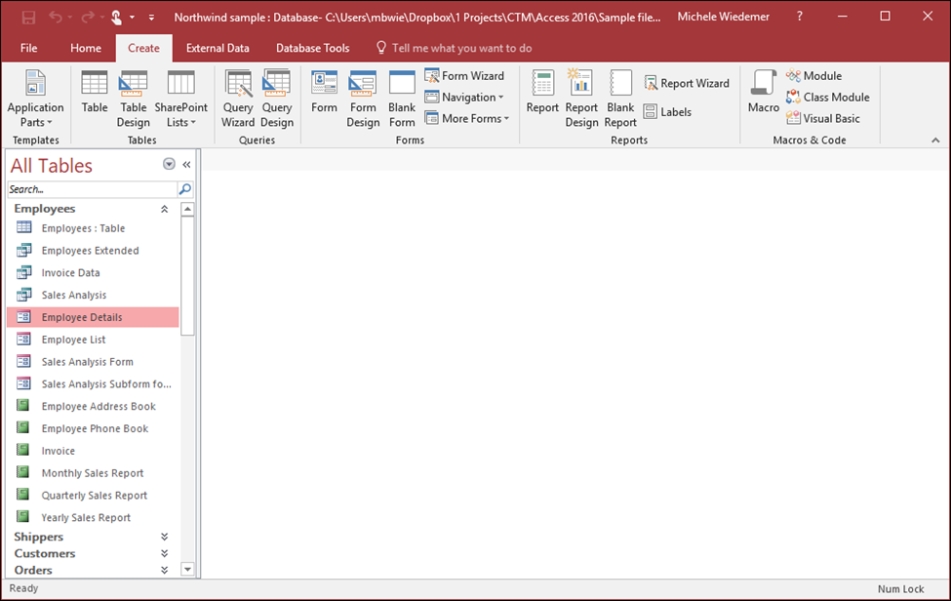The height and width of the screenshot is (601, 951).
Task: Start the Report Wizard
Action: [x=687, y=83]
